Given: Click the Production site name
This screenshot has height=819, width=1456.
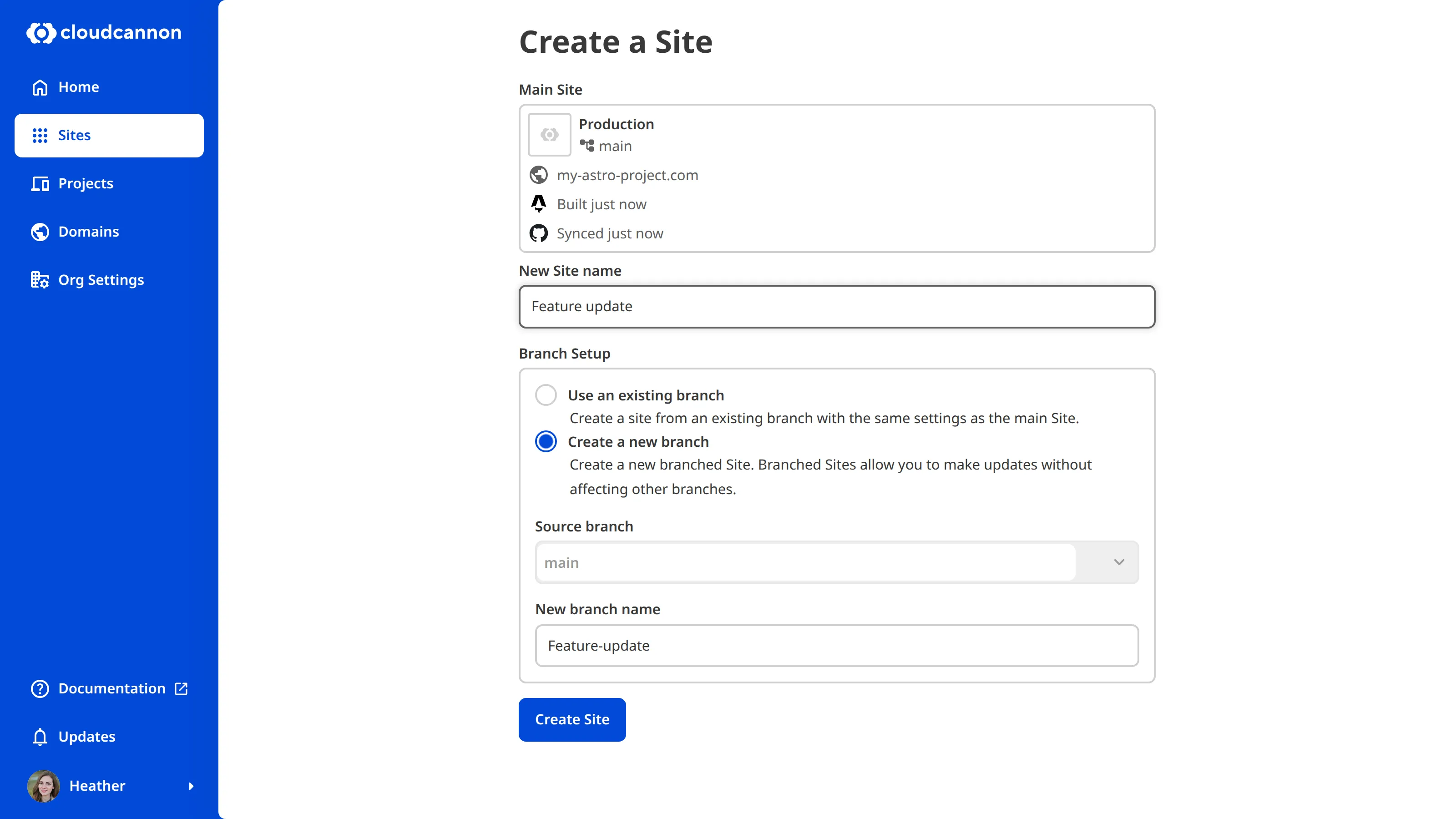Looking at the screenshot, I should coord(616,124).
